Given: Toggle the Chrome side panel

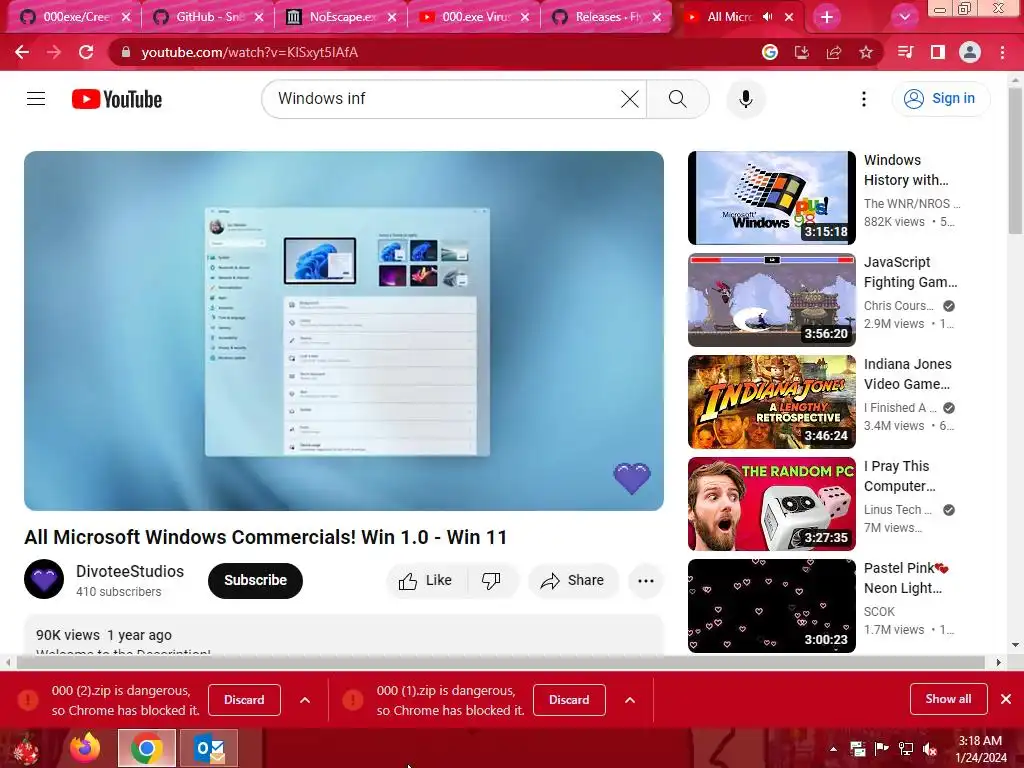Looking at the screenshot, I should coord(938,52).
